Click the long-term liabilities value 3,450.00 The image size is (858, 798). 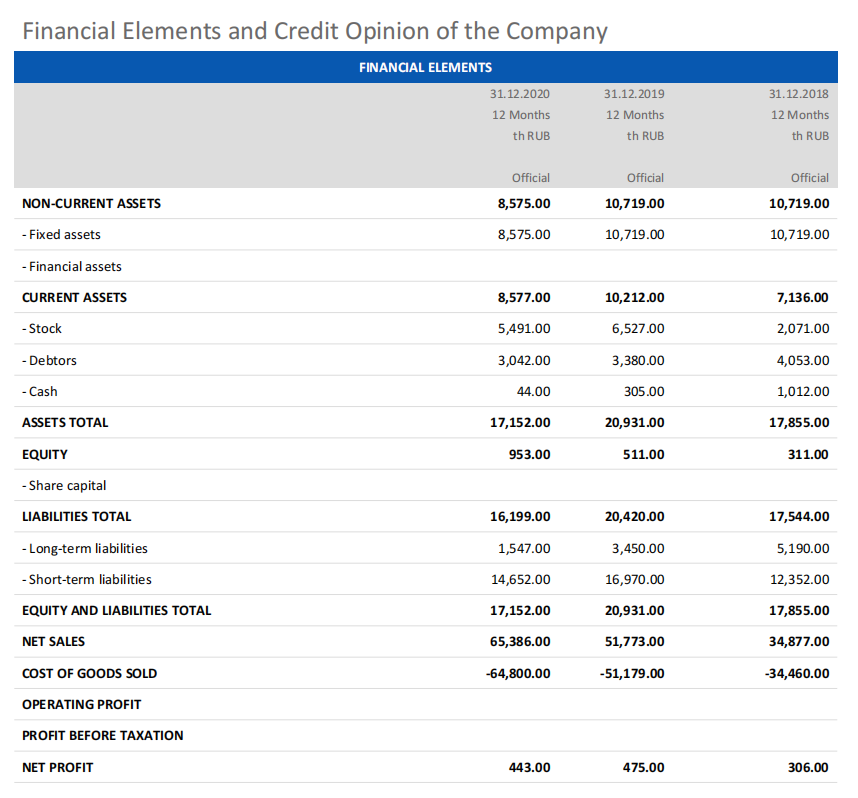(x=638, y=549)
